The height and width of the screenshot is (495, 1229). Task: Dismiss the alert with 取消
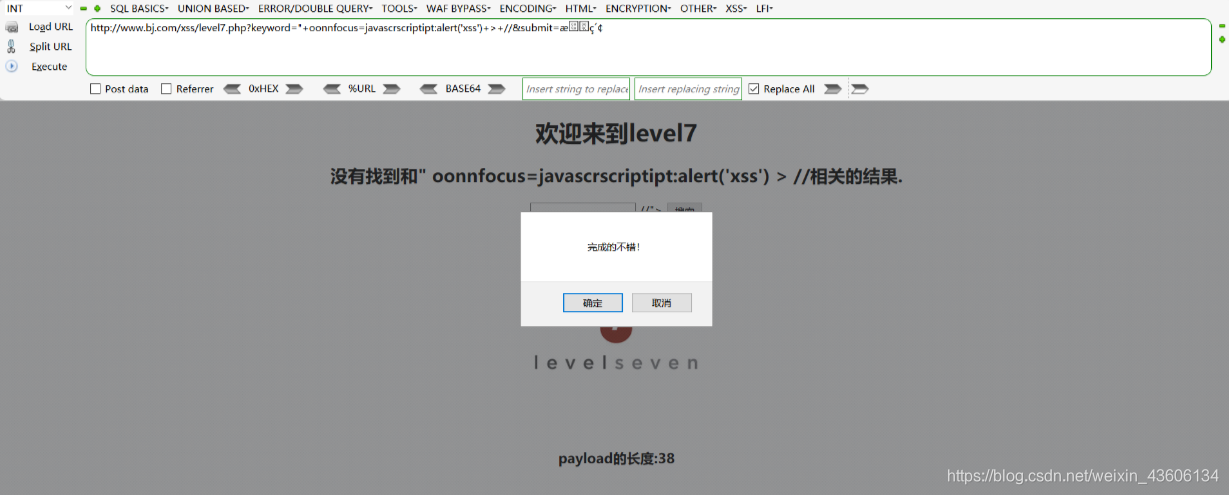click(x=662, y=303)
